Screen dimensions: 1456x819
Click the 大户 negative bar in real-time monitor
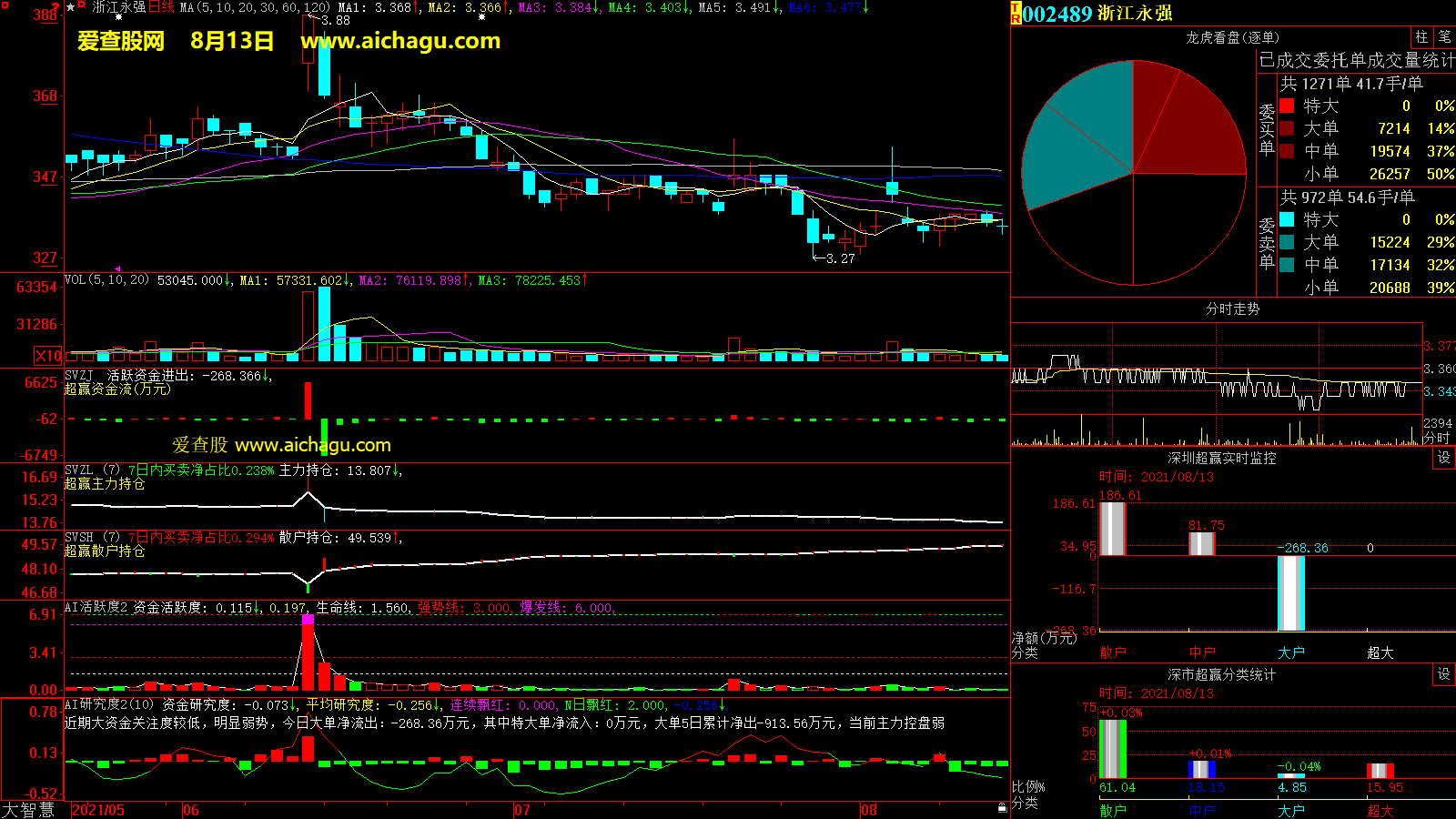click(1290, 593)
